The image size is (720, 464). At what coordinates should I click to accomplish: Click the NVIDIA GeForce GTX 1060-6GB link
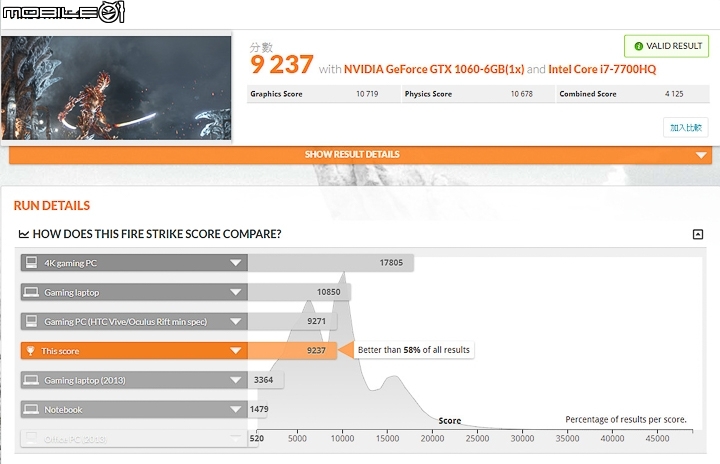pyautogui.click(x=434, y=69)
